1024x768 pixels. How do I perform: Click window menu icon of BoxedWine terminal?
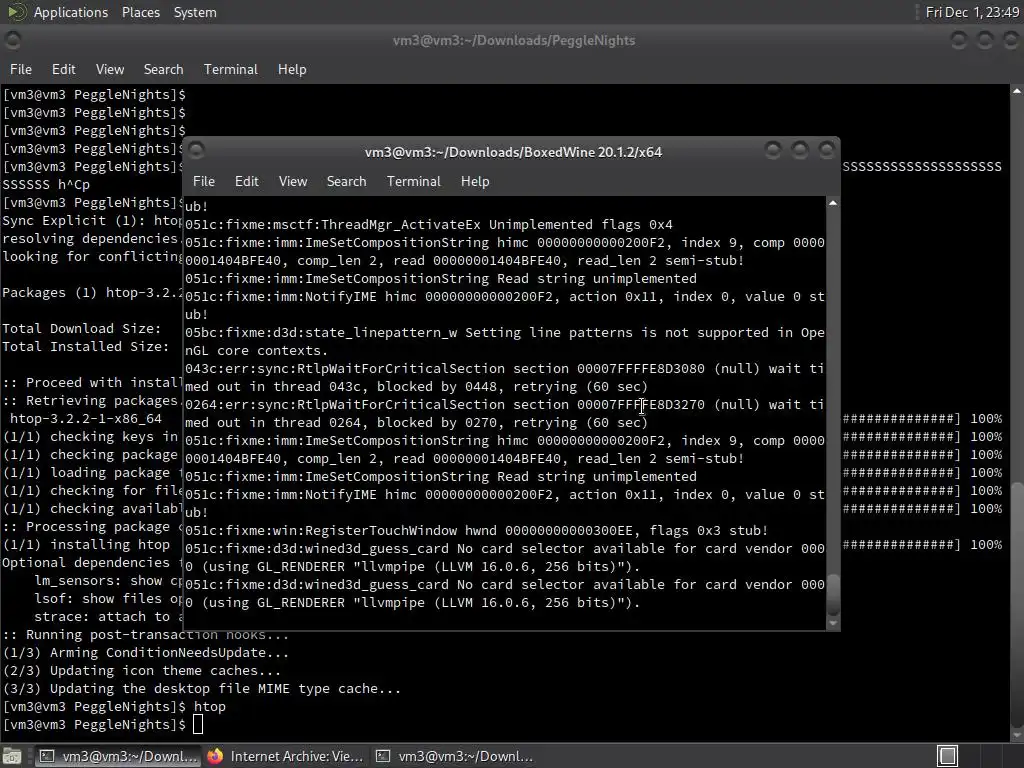[x=197, y=151]
